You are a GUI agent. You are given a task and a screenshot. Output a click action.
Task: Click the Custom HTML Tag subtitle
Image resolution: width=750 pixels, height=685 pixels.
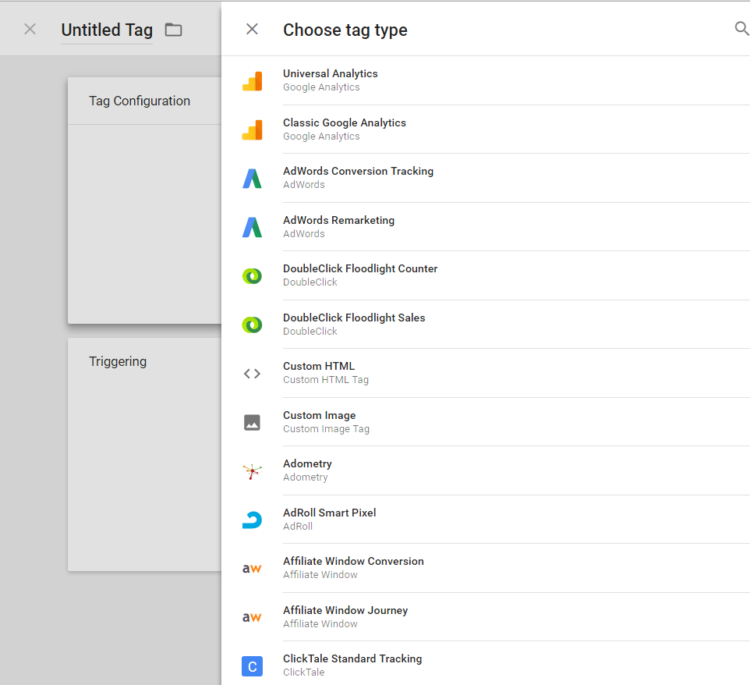pyautogui.click(x=326, y=380)
